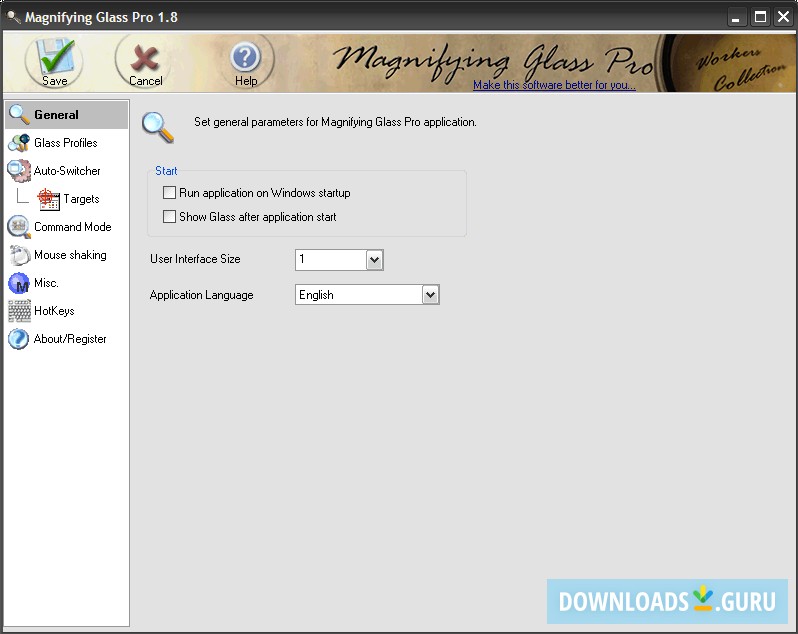
Task: Enable Run application on Windows startup
Action: (169, 193)
